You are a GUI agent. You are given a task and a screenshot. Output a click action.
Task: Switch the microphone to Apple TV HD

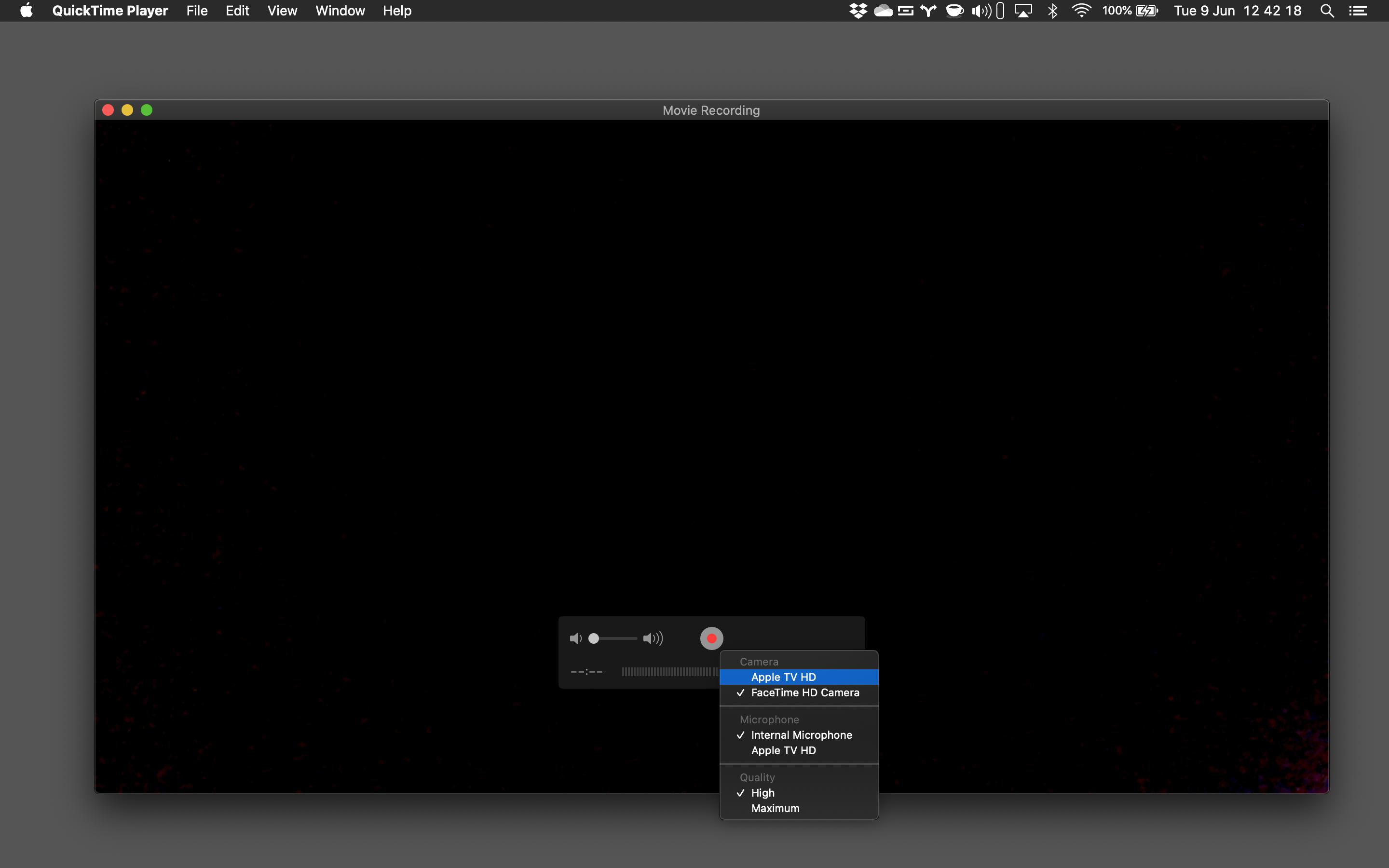coord(783,750)
